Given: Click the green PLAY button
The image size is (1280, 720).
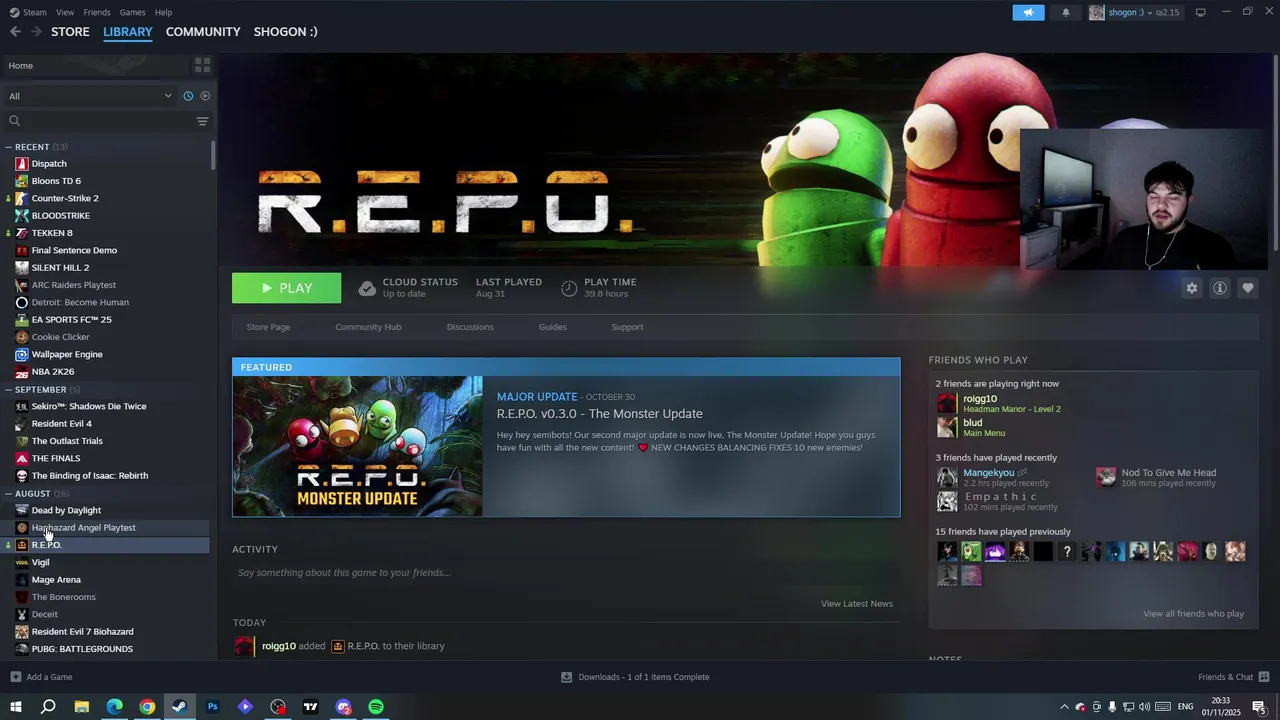Looking at the screenshot, I should [286, 288].
